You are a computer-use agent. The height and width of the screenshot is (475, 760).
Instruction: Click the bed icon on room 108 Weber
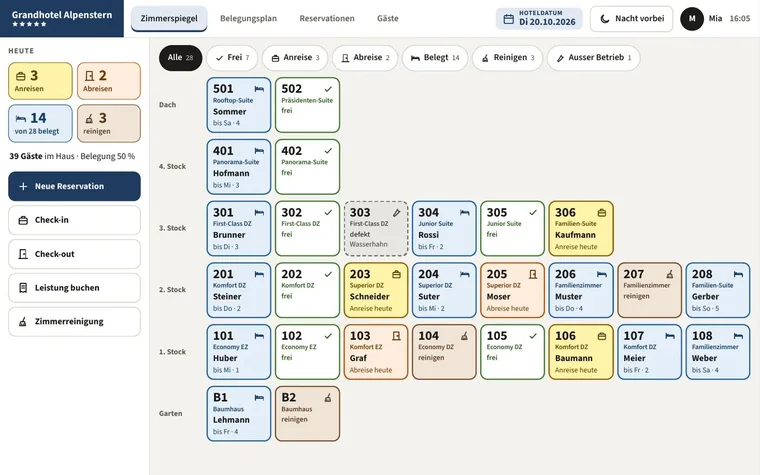(738, 336)
